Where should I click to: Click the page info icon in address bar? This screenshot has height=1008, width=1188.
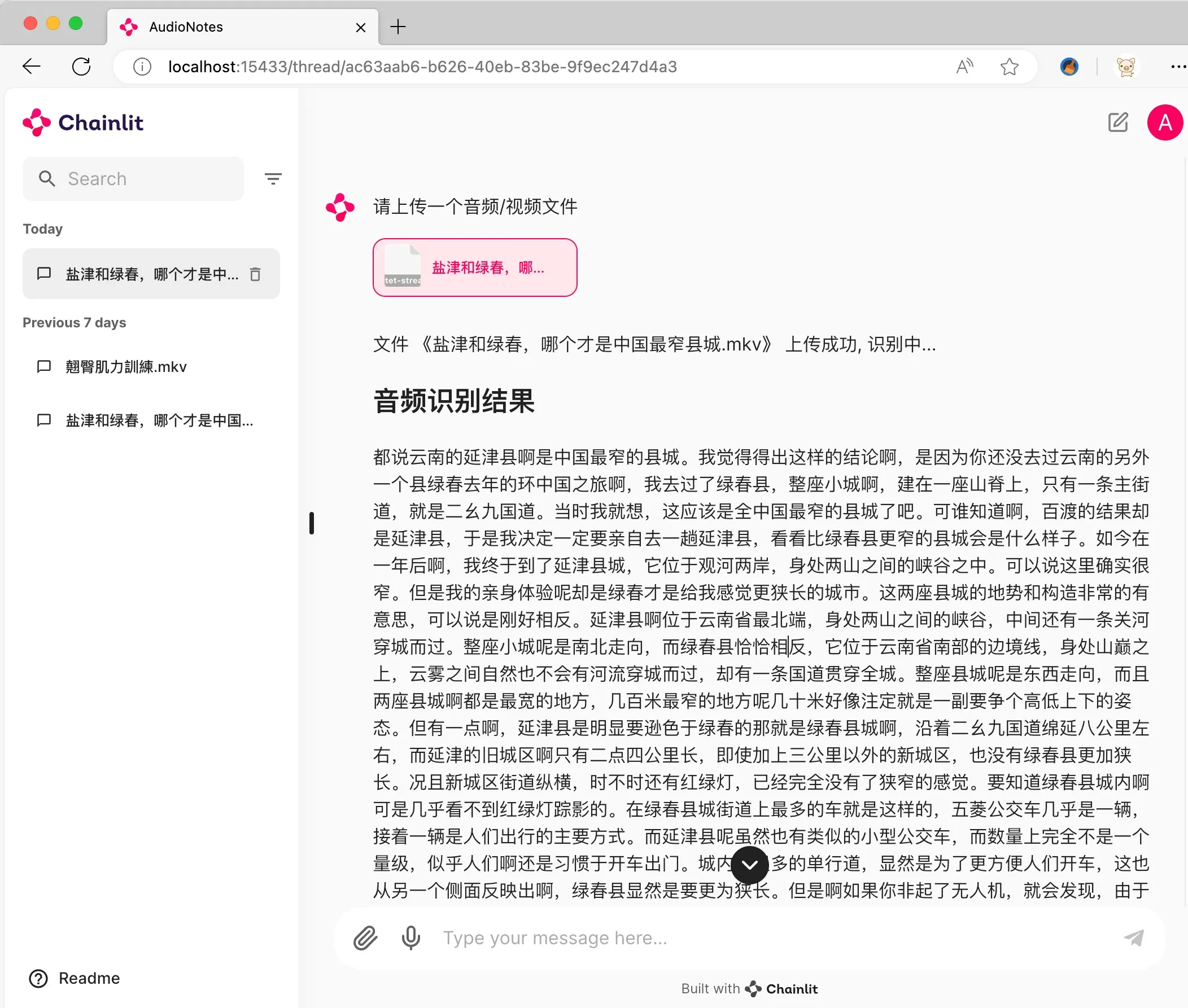coord(141,66)
